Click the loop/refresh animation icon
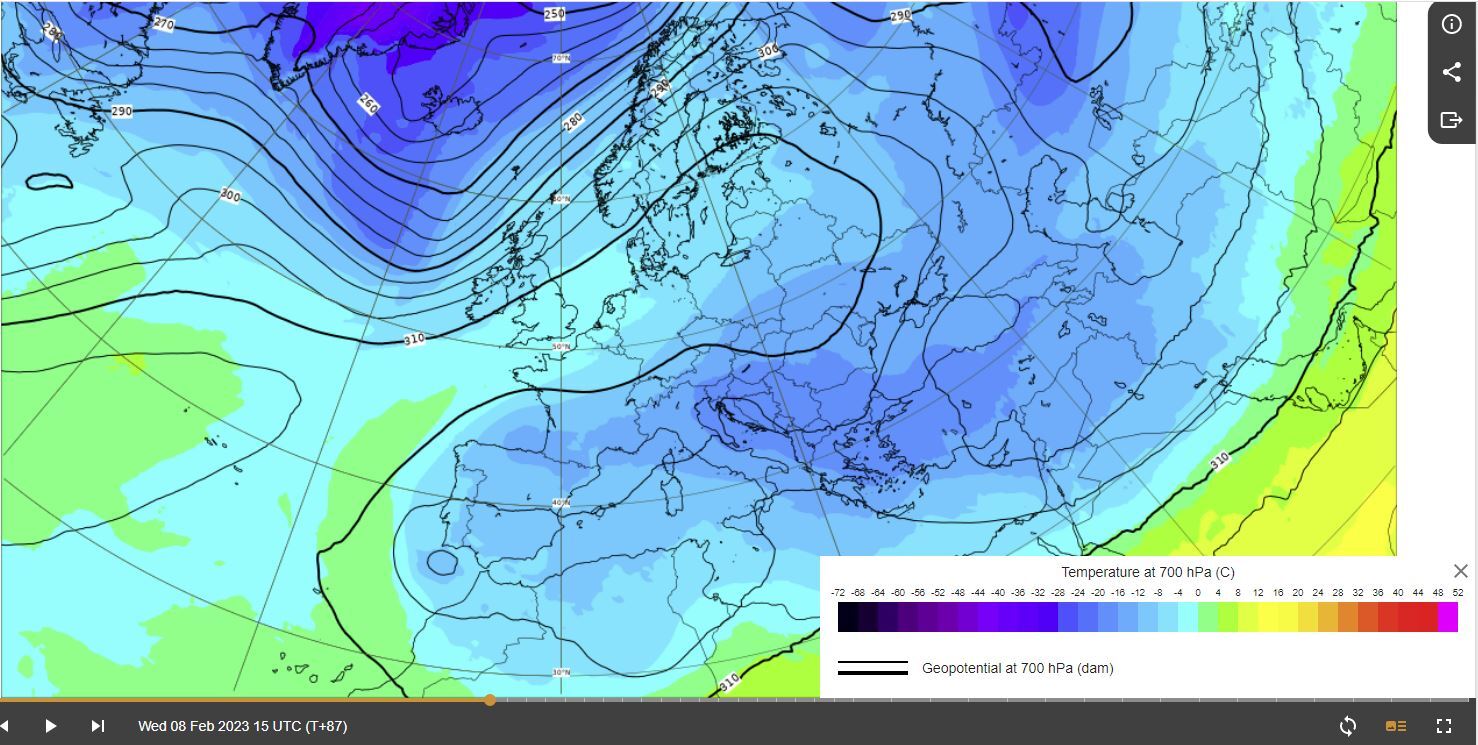Viewport: 1478px width, 745px height. coord(1348,726)
